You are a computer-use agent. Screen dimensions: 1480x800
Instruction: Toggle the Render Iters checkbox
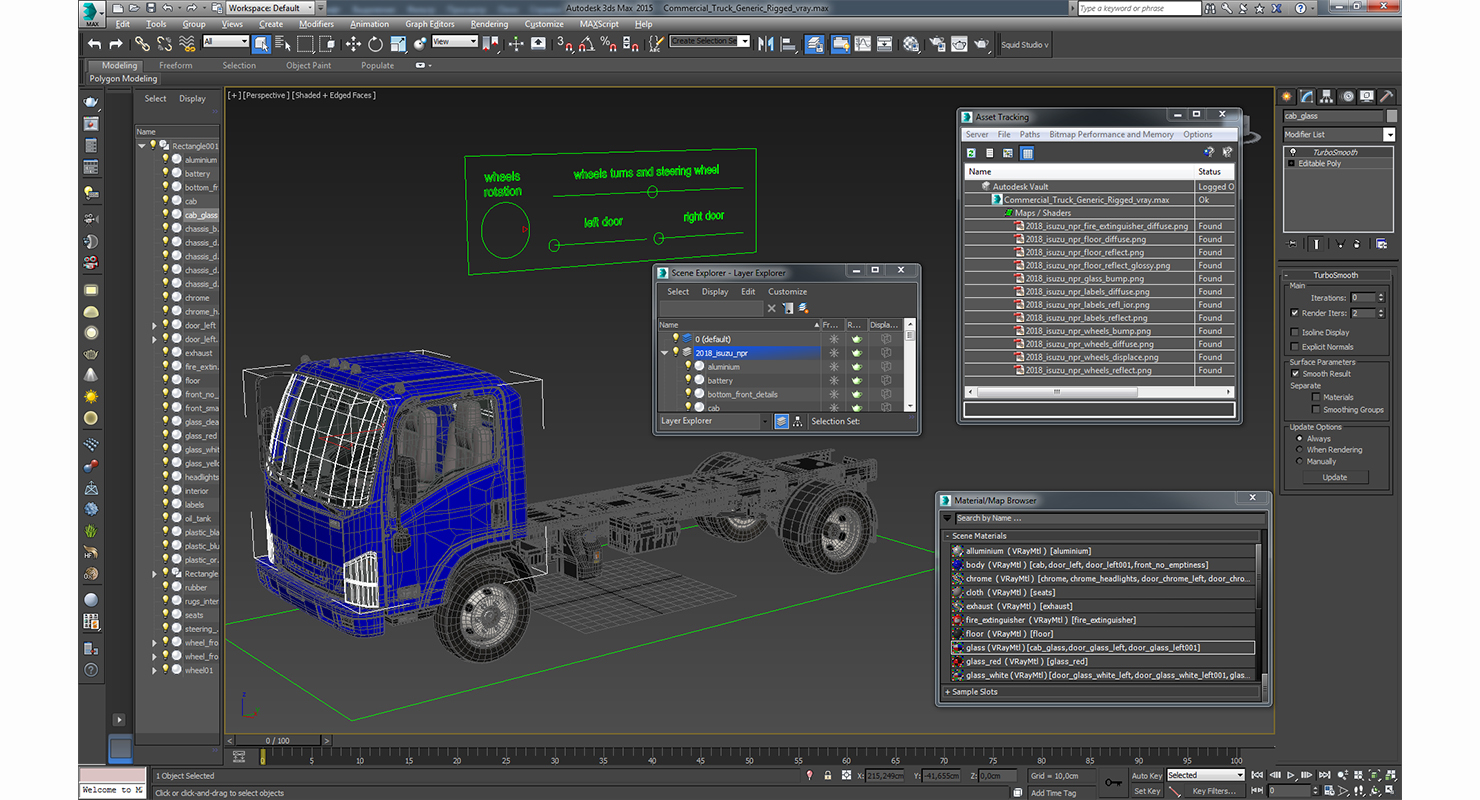1295,313
